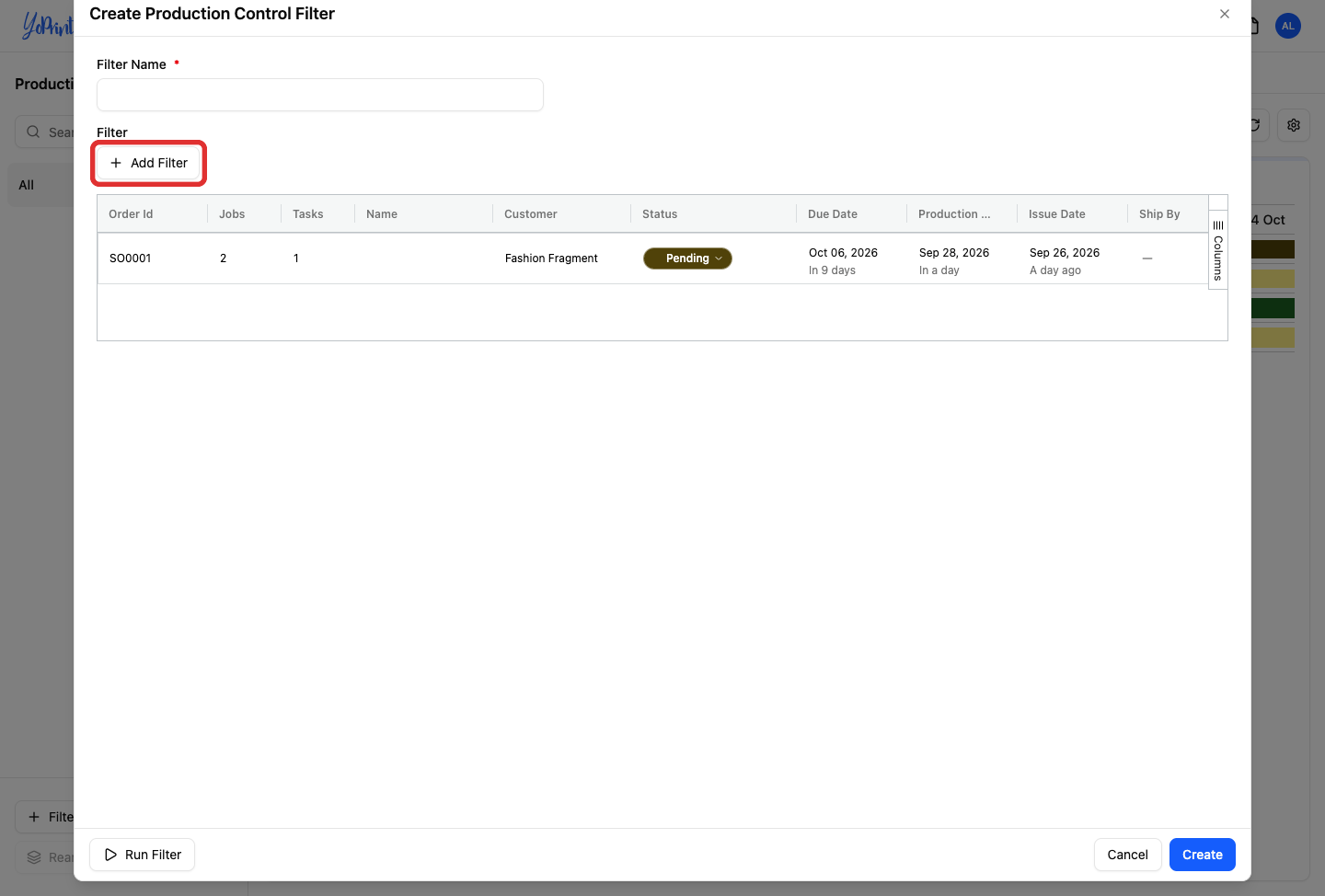Click the AL user avatar
Viewport: 1325px width, 896px height.
pos(1288,26)
